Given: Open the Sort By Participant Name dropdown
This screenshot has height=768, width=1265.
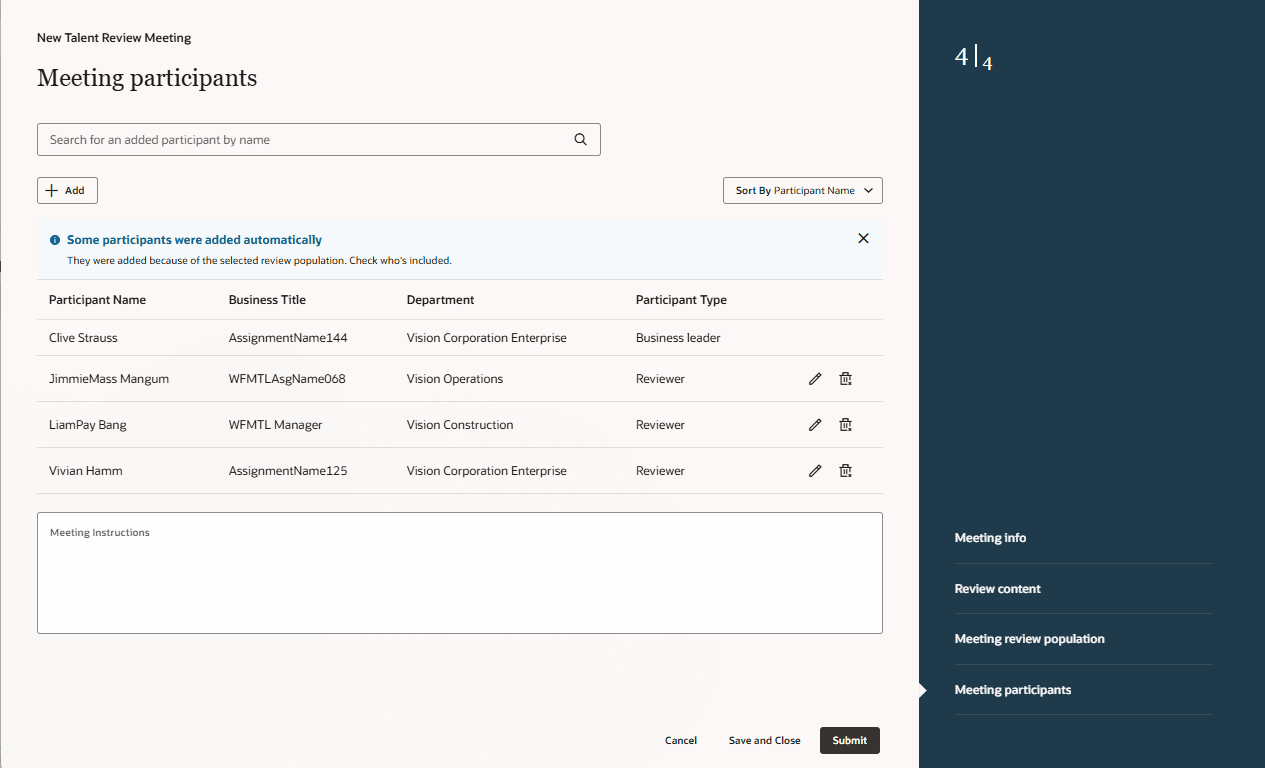Looking at the screenshot, I should click(803, 190).
